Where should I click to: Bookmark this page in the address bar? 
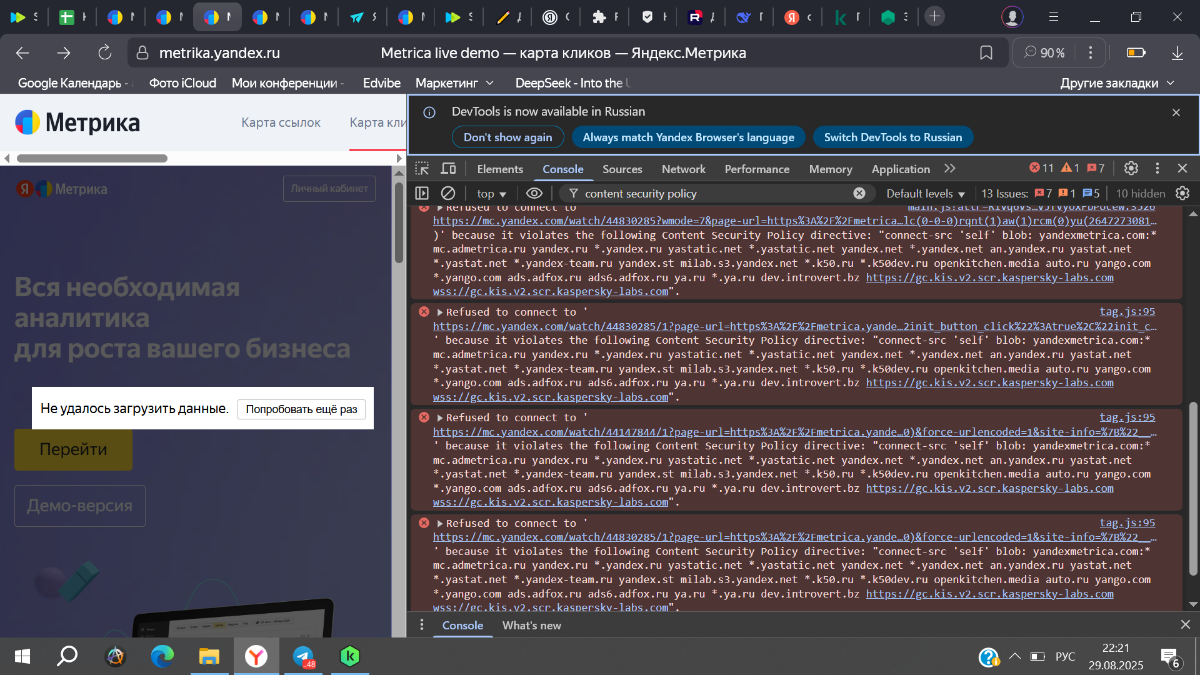986,53
